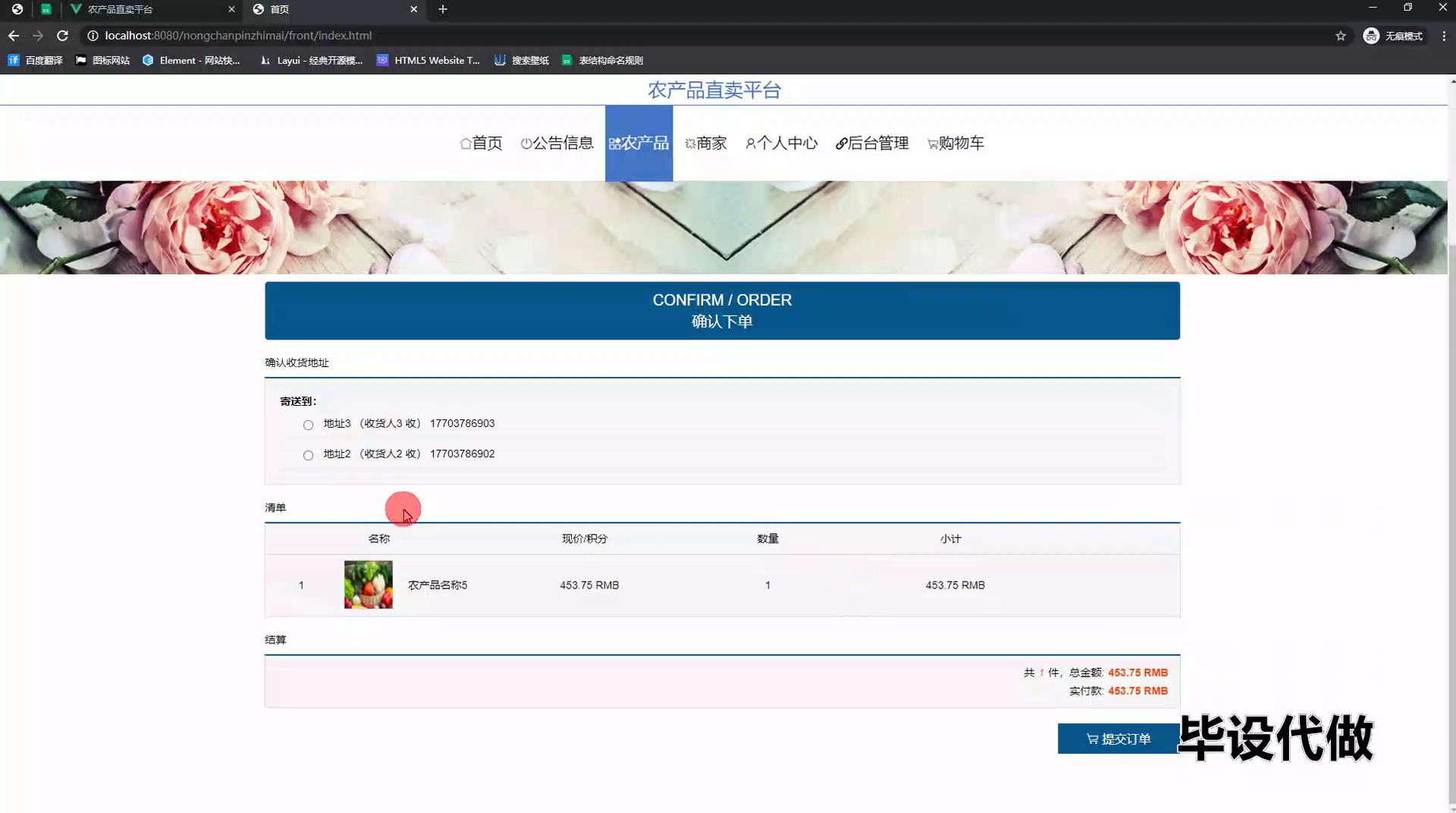
Task: Open site info from the address bar icon
Action: (x=91, y=35)
